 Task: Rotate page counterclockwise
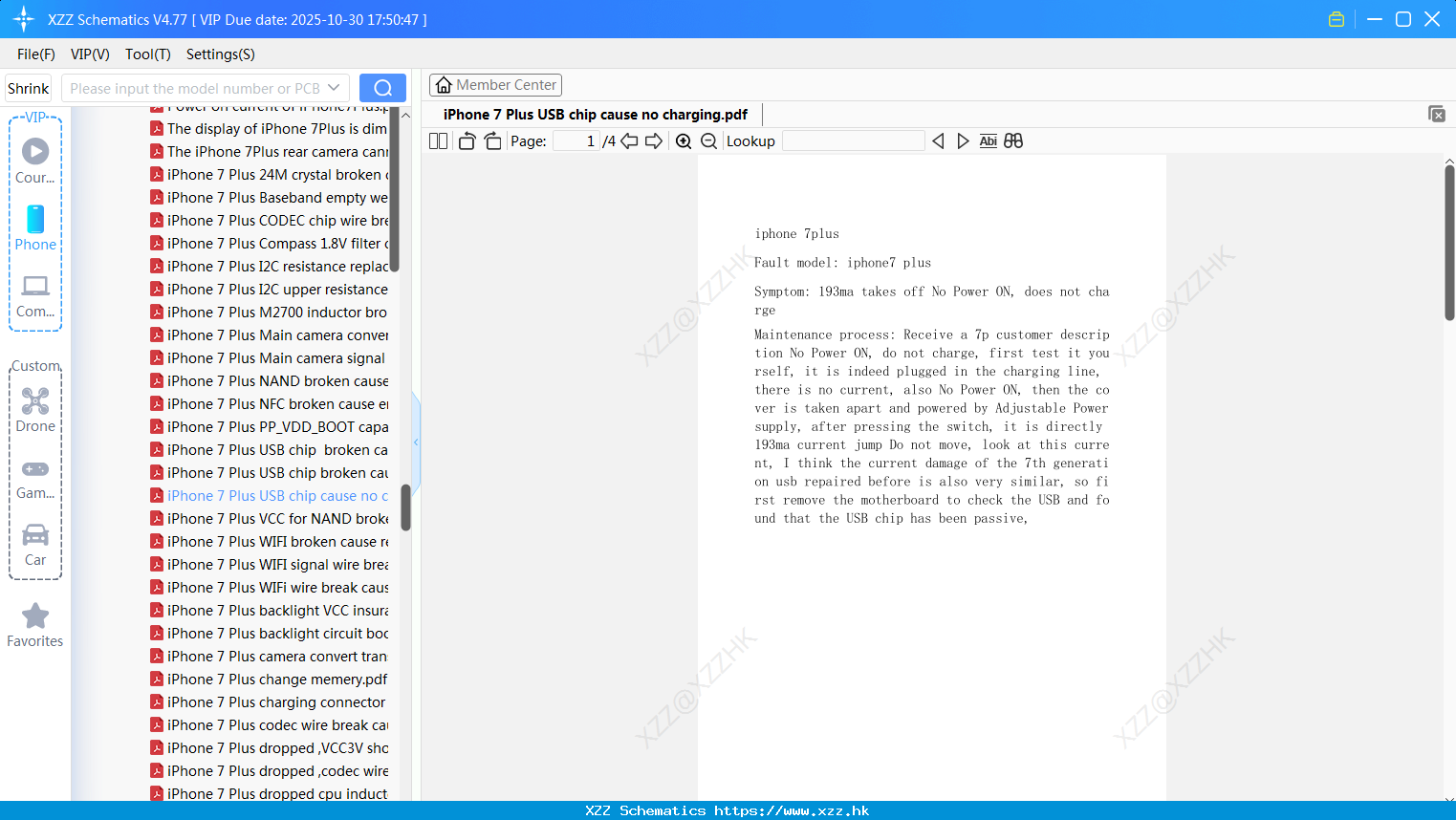tap(467, 141)
